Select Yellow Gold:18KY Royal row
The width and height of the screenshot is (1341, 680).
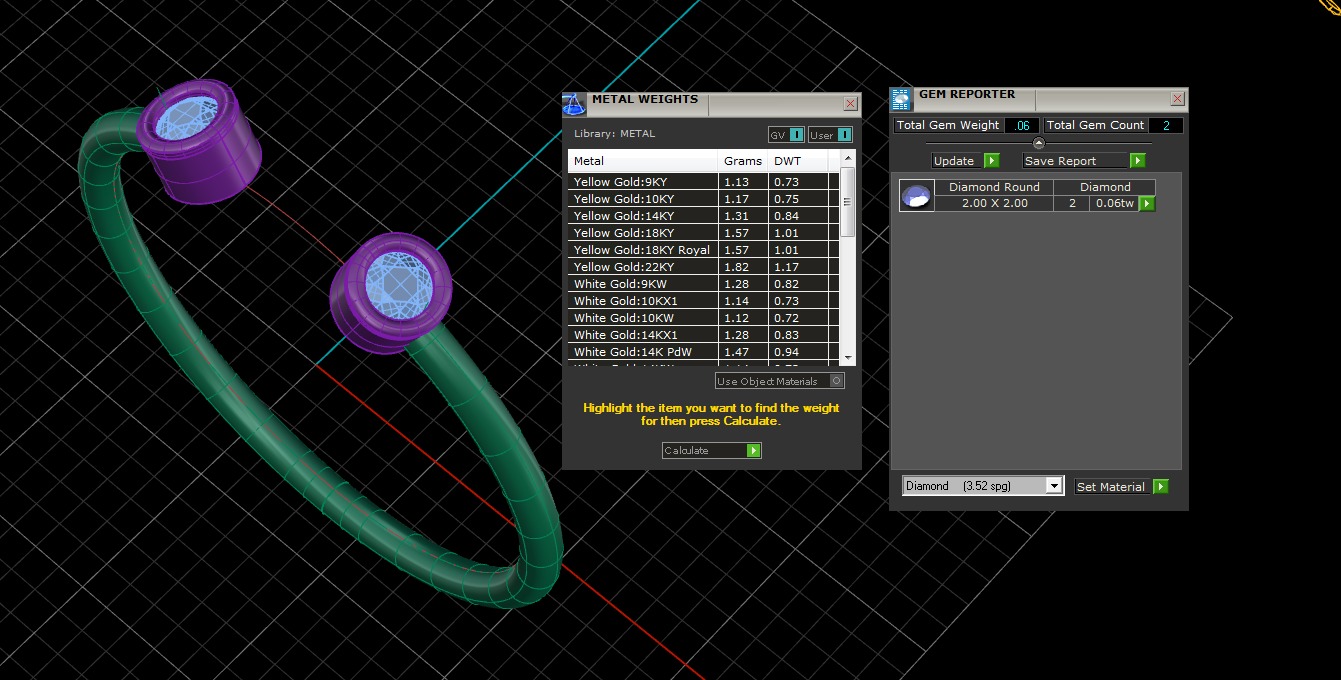[703, 250]
